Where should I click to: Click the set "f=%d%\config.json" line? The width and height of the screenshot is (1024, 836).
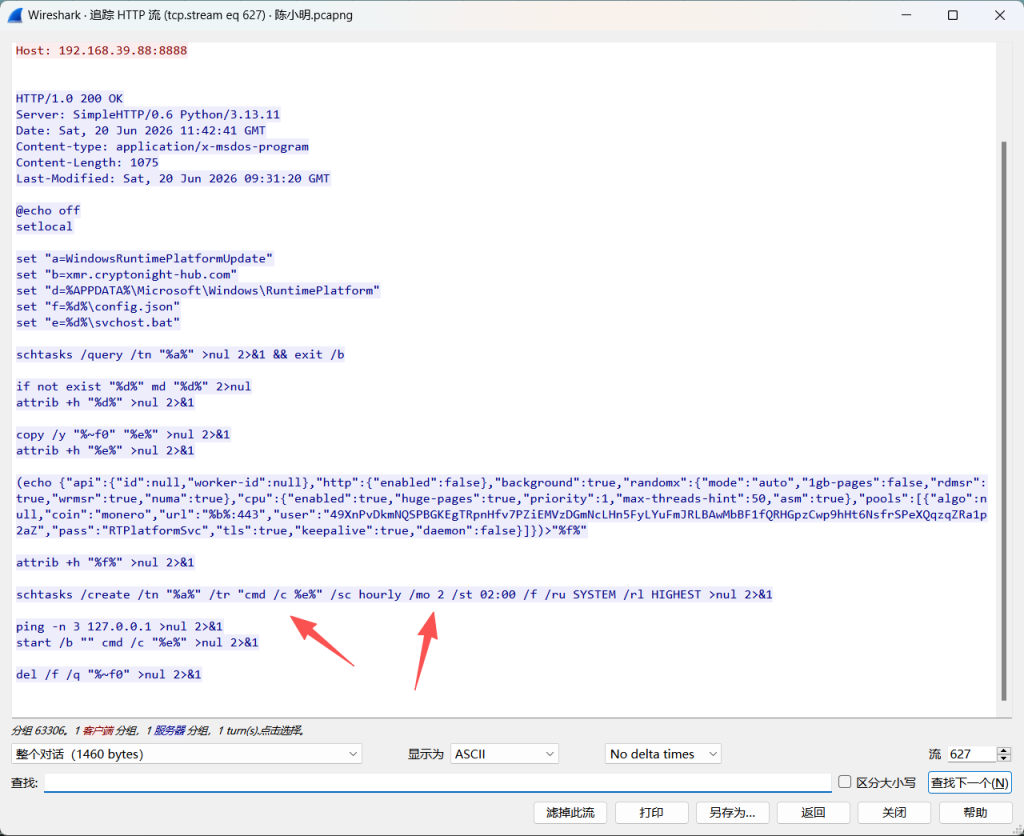tap(98, 306)
